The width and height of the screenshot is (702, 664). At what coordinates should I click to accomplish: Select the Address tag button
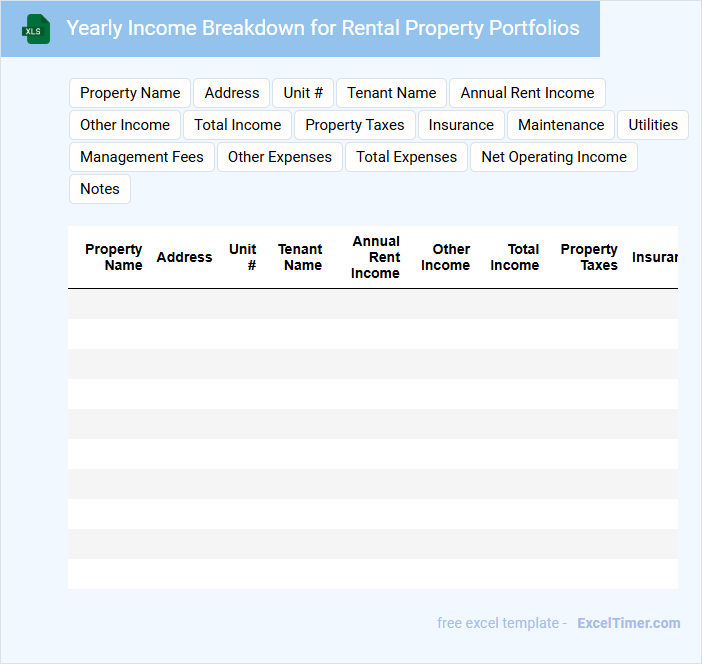click(x=231, y=93)
